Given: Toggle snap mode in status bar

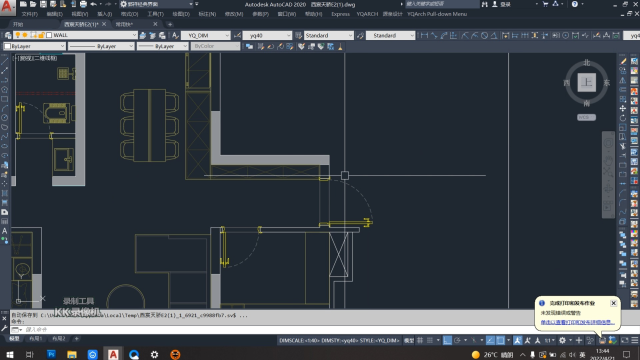Looking at the screenshot, I should point(430,340).
